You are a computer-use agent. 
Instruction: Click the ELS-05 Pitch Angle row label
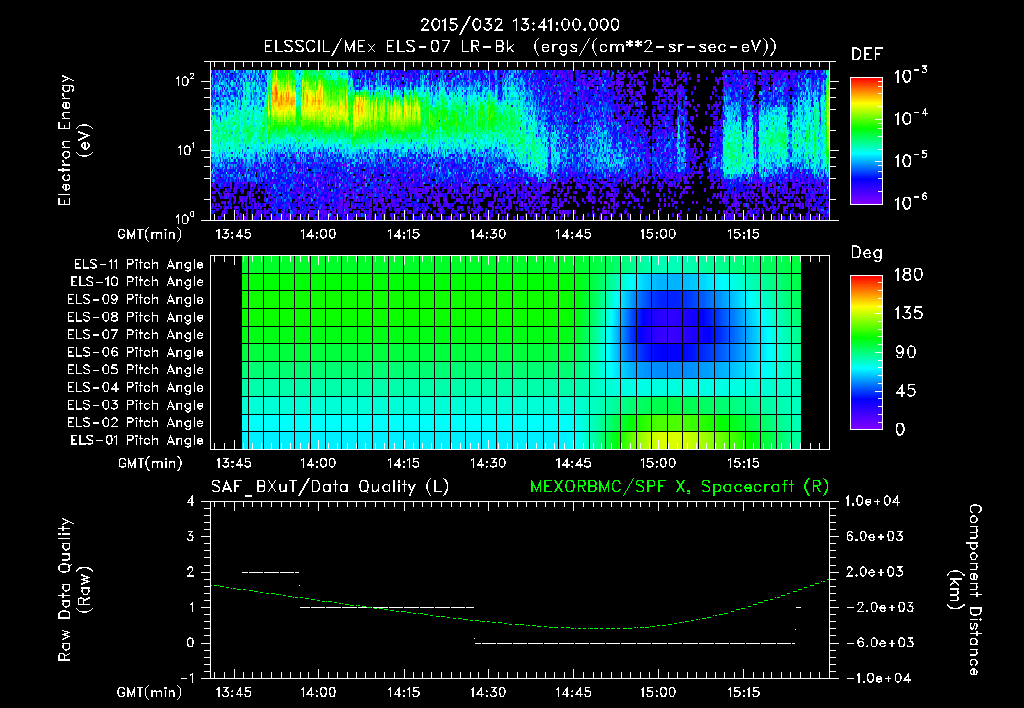pyautogui.click(x=136, y=370)
